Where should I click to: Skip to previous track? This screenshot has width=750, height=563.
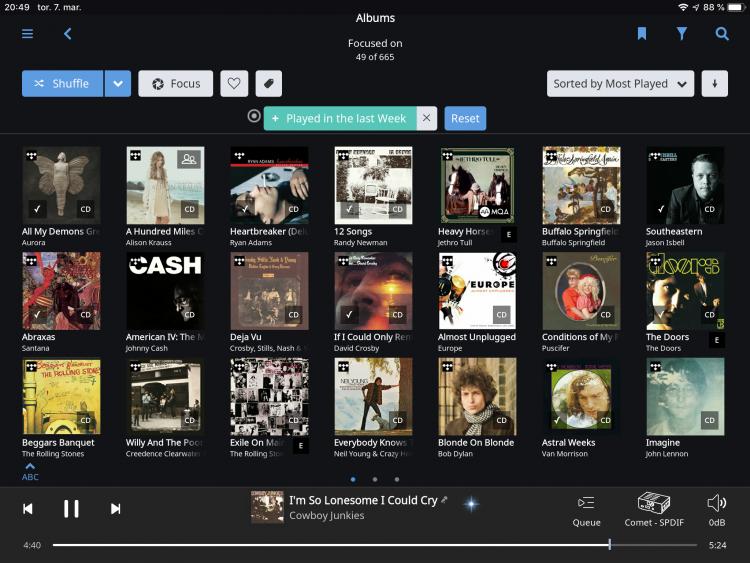click(x=28, y=509)
